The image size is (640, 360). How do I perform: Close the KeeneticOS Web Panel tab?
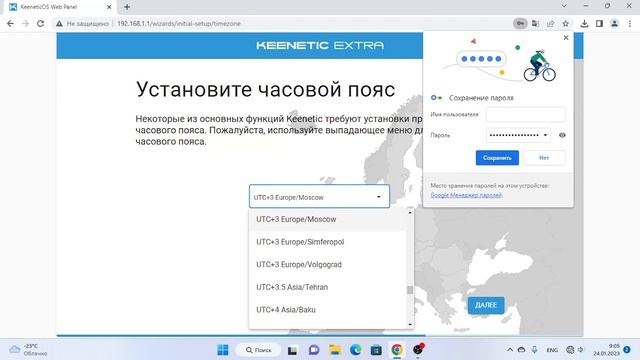pos(109,7)
